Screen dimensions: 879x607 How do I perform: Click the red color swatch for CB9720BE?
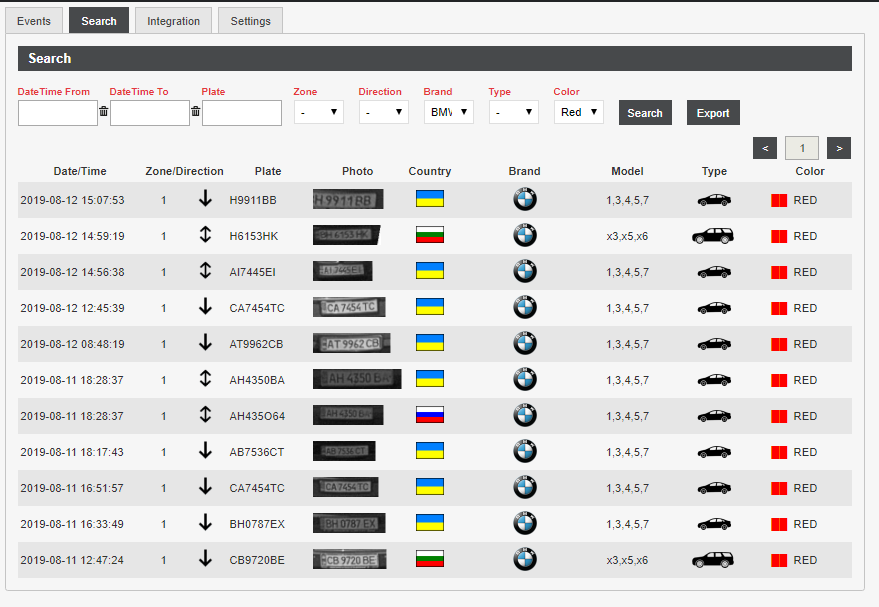(x=779, y=560)
